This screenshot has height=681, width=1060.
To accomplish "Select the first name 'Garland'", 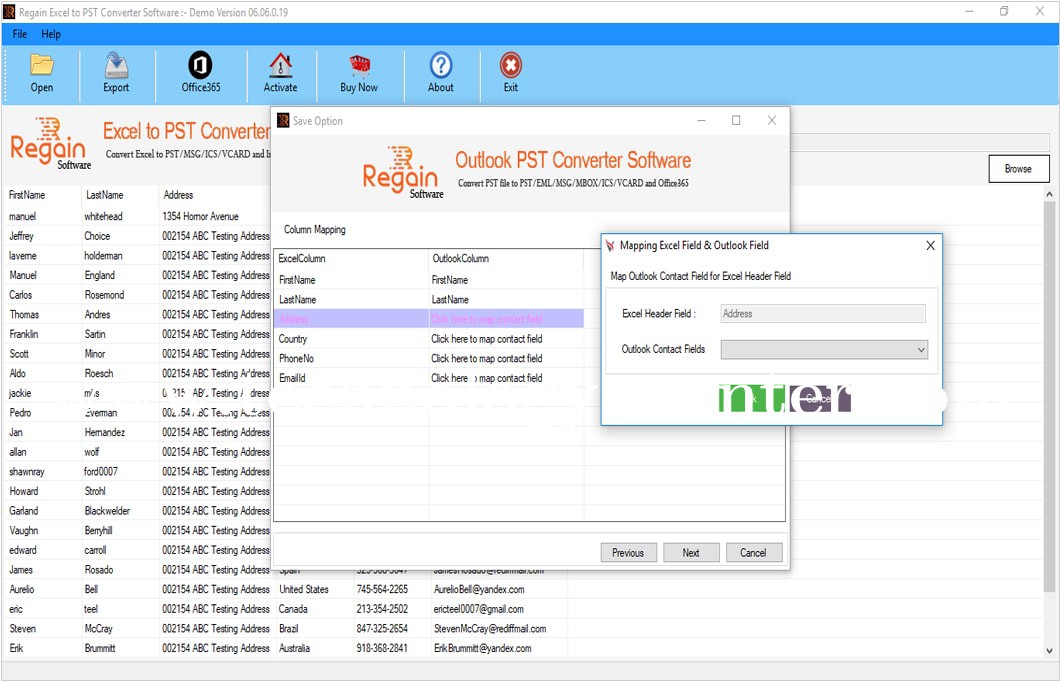I will [x=24, y=511].
